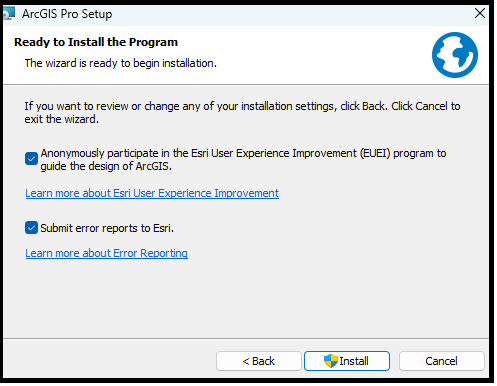Go to previous step with Back button

[x=259, y=361]
